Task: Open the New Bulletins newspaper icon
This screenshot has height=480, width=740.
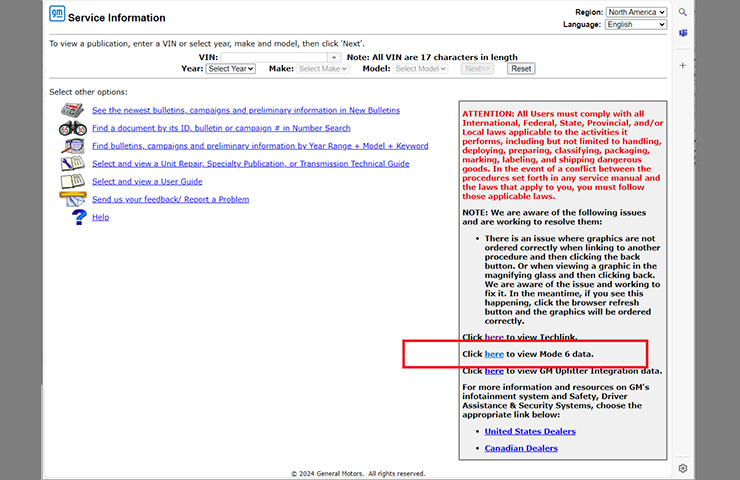Action: point(72,110)
